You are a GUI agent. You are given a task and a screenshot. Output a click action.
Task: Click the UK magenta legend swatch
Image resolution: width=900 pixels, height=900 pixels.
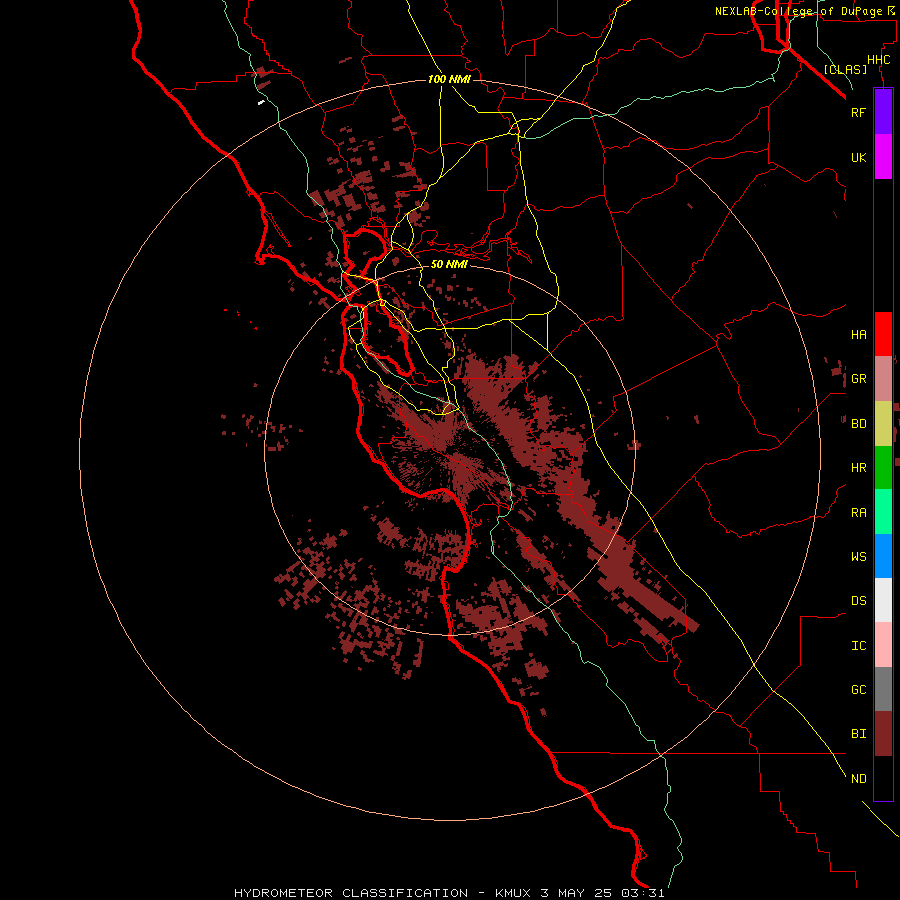[883, 157]
